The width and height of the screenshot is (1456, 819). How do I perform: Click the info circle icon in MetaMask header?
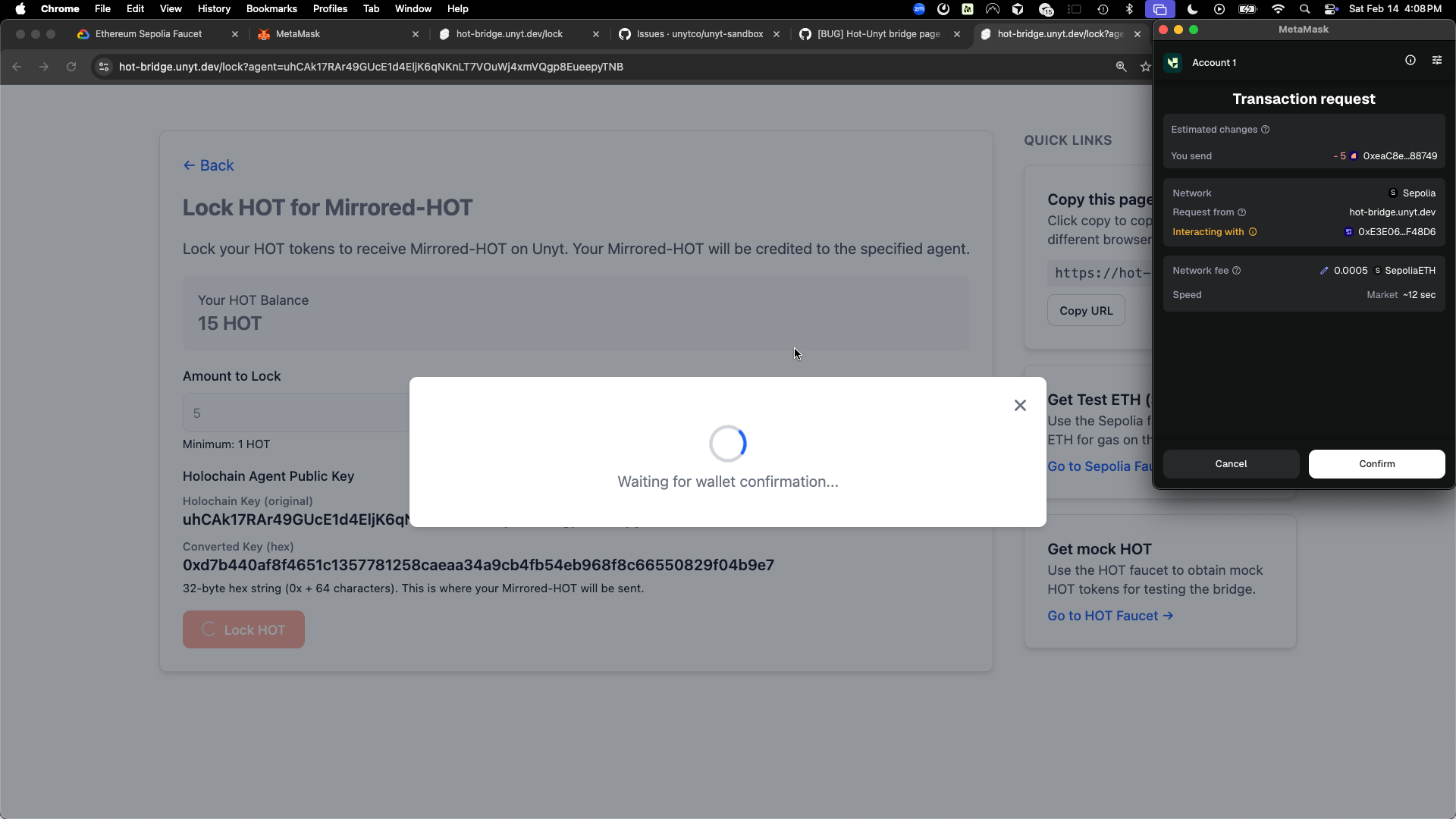tap(1411, 60)
